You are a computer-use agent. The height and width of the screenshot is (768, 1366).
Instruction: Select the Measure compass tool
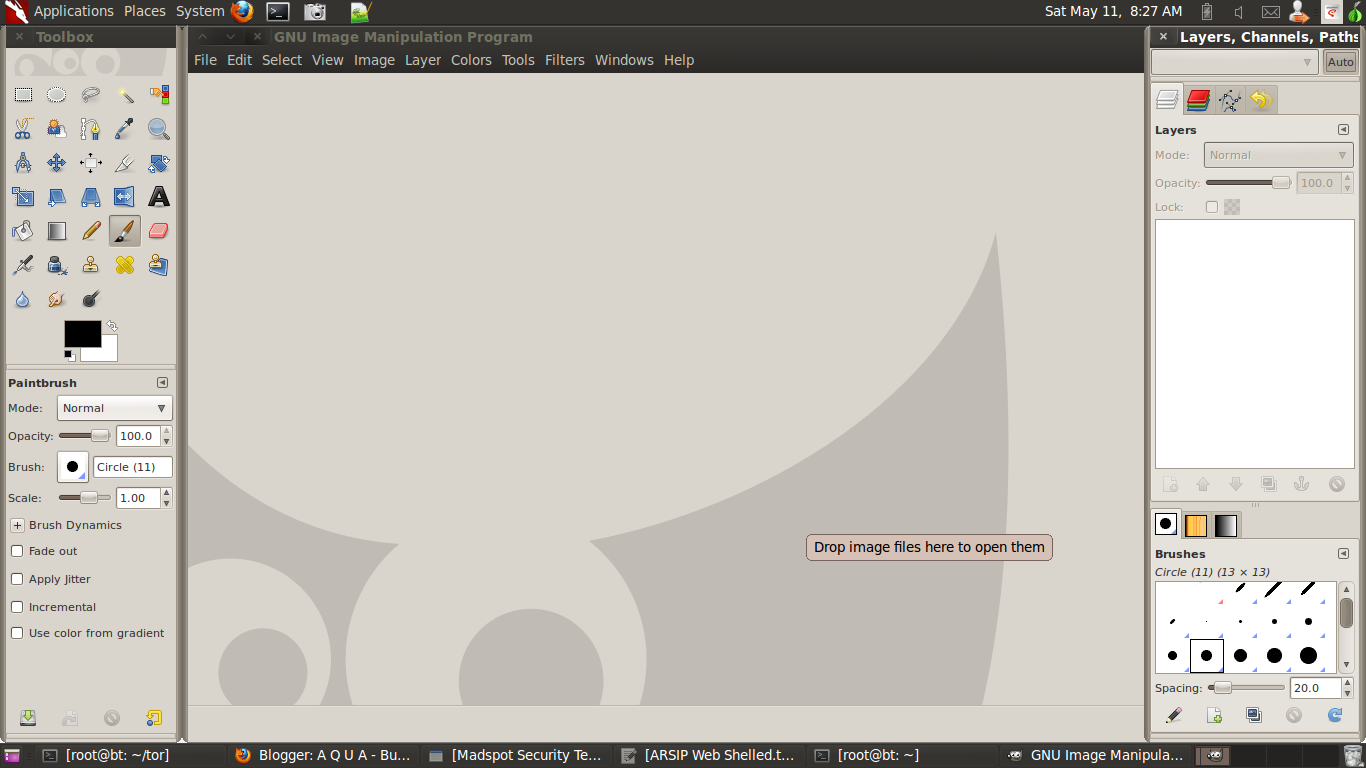pyautogui.click(x=23, y=163)
